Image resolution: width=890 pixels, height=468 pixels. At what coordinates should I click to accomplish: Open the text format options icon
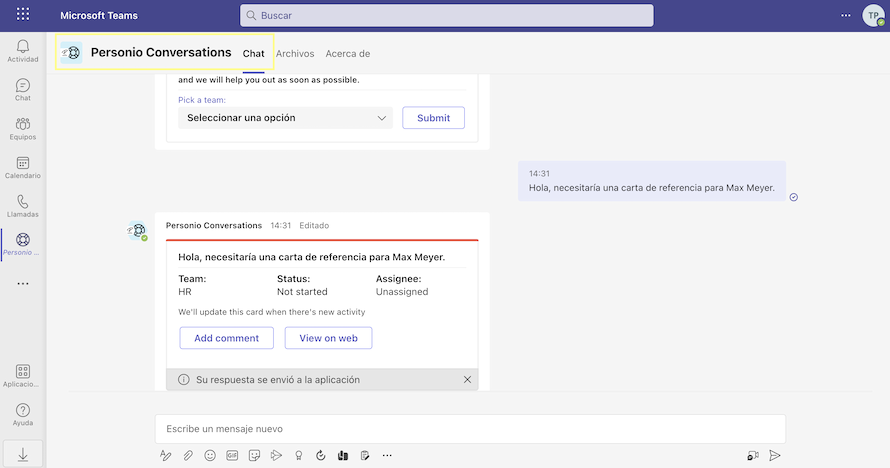click(165, 456)
